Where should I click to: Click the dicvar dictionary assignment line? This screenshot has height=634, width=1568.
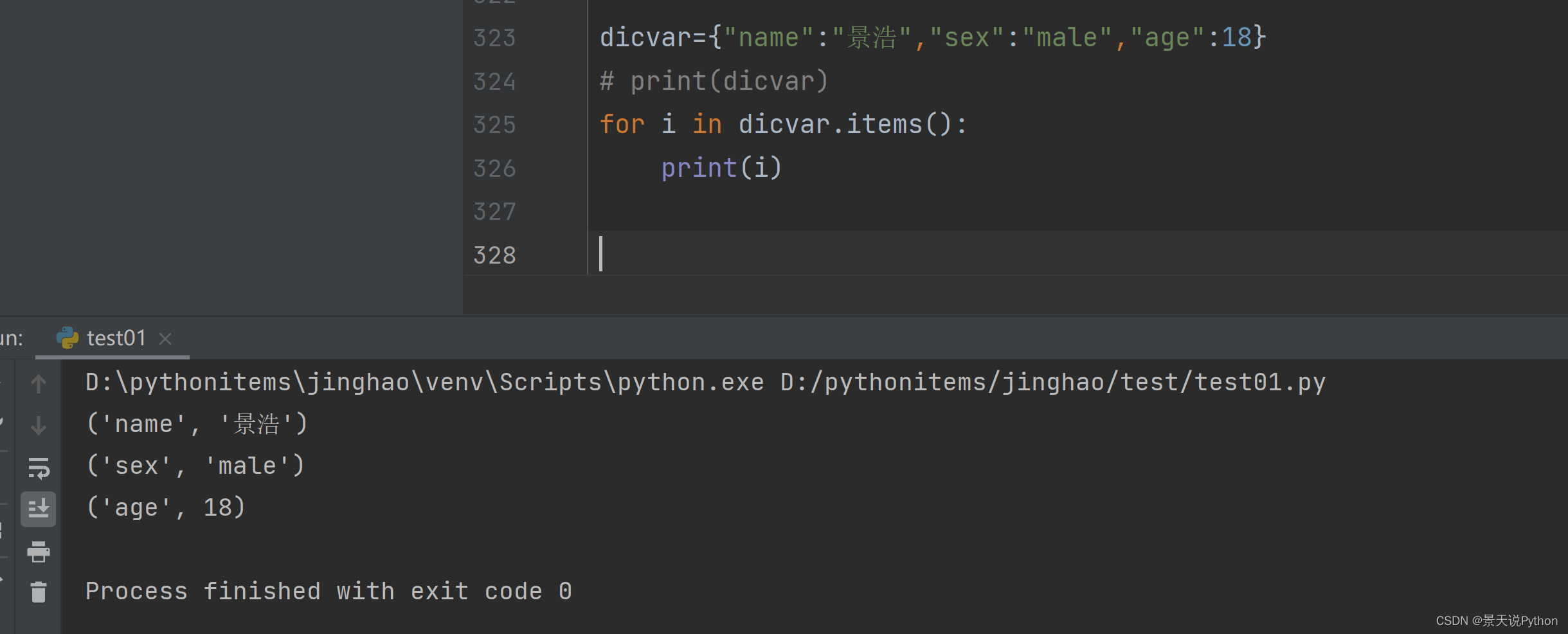(x=933, y=37)
